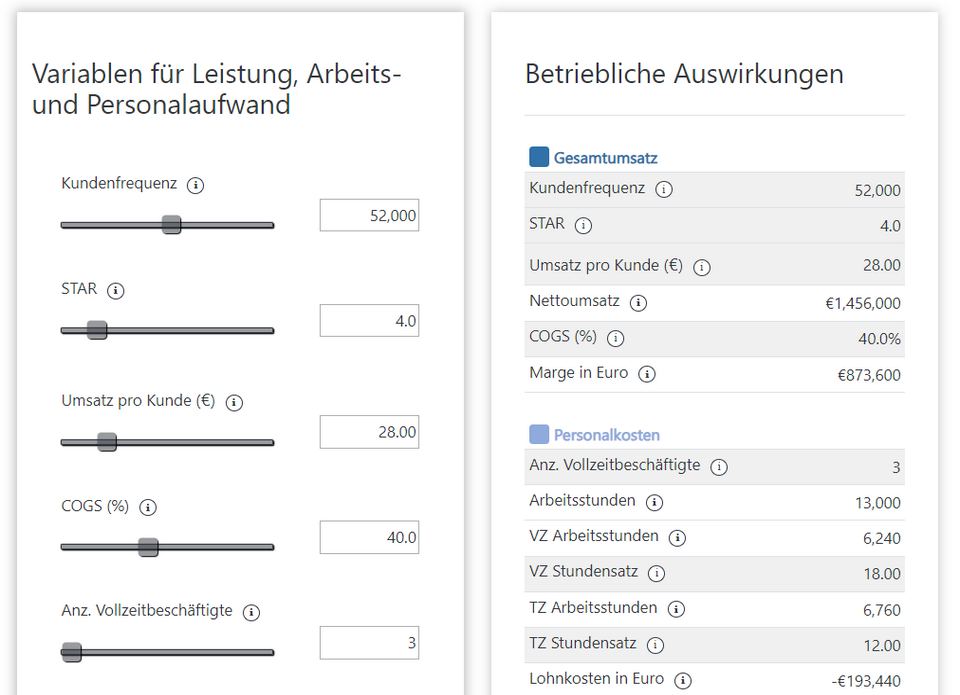Click info icon next to Arbeitsstunden row
This screenshot has height=695, width=960.
654,502
